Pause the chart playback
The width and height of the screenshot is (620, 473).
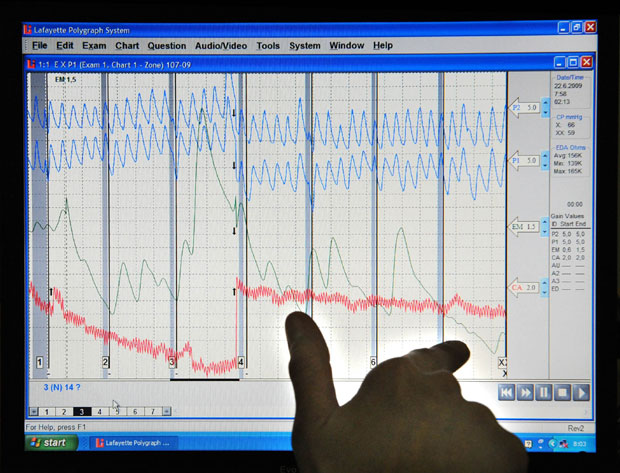(544, 393)
